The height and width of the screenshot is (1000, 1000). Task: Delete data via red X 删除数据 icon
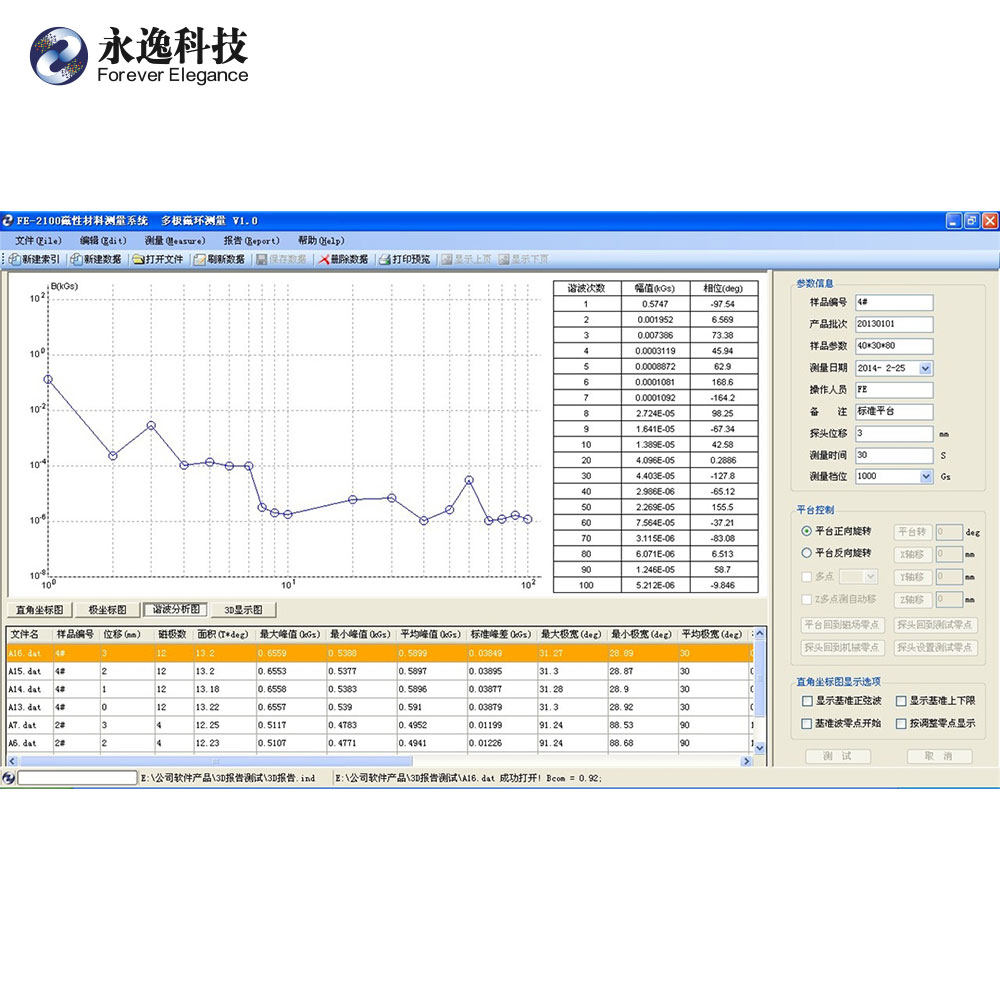[x=324, y=260]
